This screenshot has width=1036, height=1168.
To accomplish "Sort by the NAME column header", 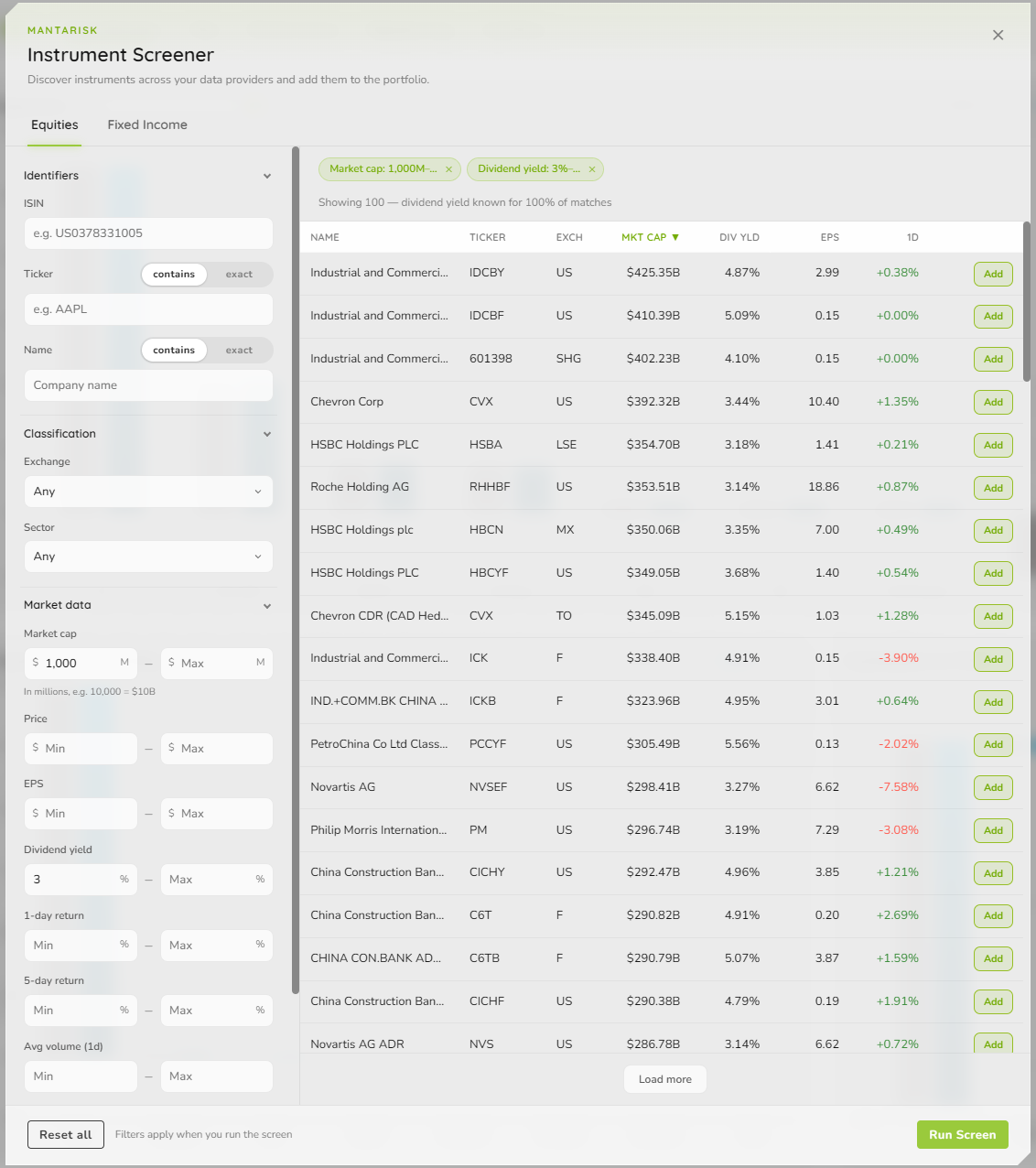I will pos(325,237).
